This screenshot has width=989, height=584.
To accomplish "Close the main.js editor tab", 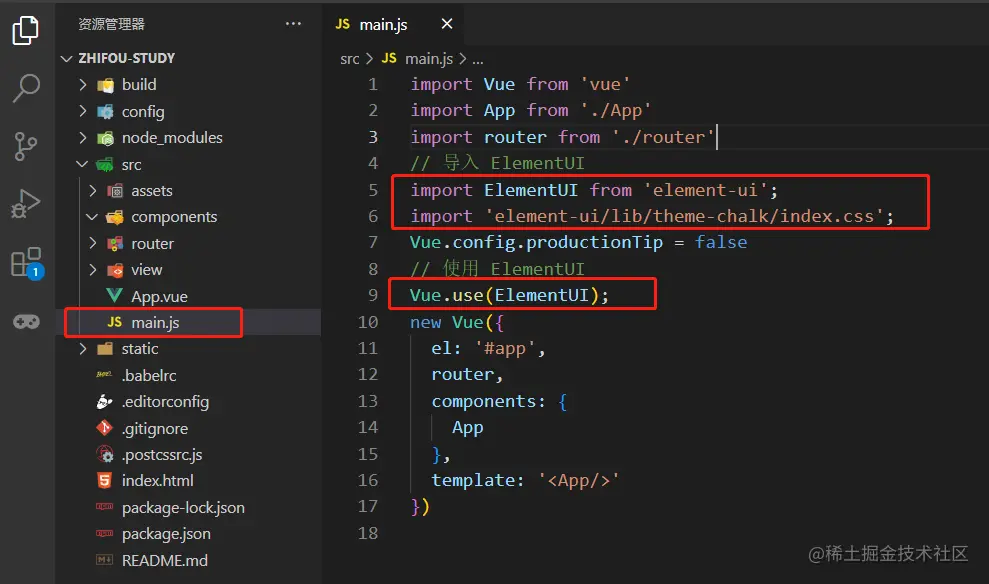I will [x=447, y=24].
